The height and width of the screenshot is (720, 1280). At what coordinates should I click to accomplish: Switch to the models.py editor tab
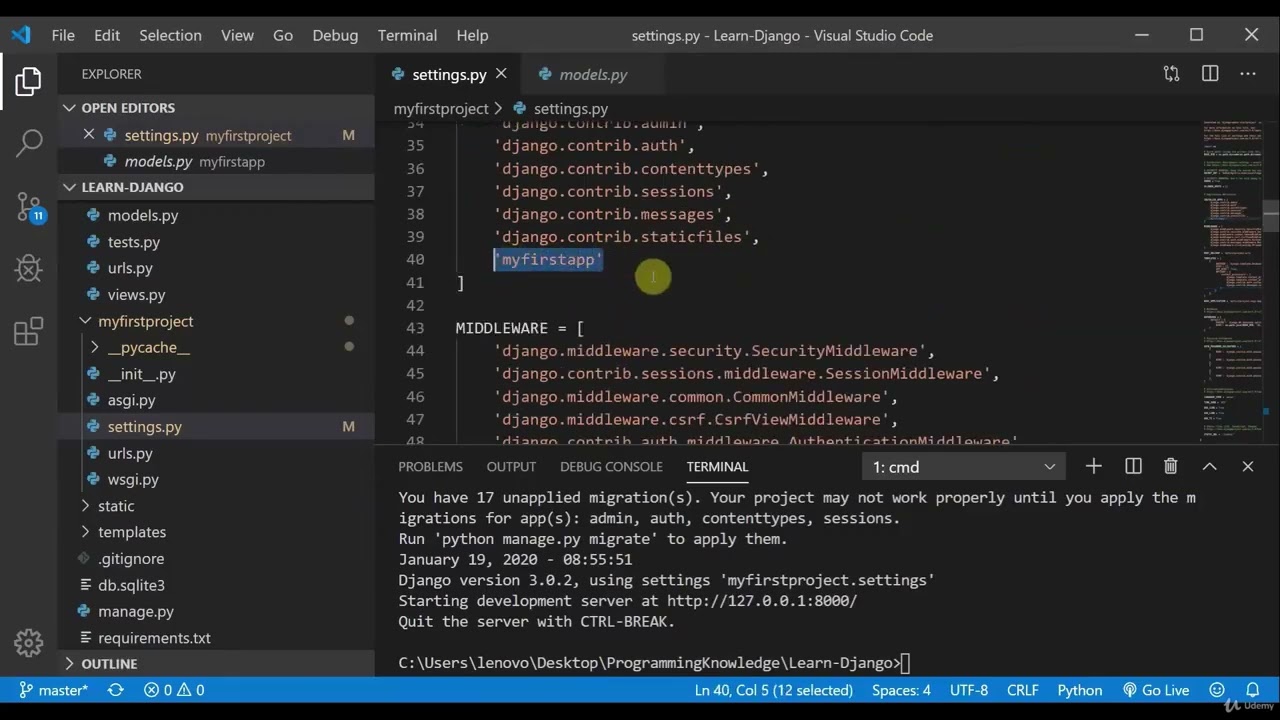(593, 74)
